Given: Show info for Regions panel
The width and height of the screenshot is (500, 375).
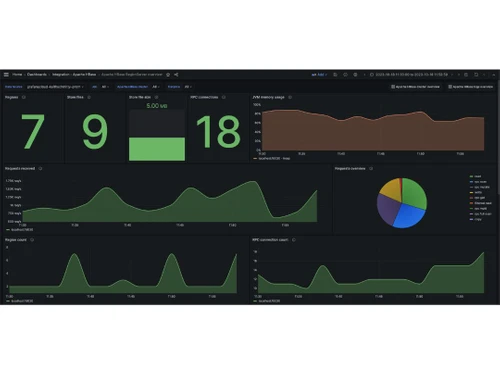Looking at the screenshot, I should coord(24,97).
